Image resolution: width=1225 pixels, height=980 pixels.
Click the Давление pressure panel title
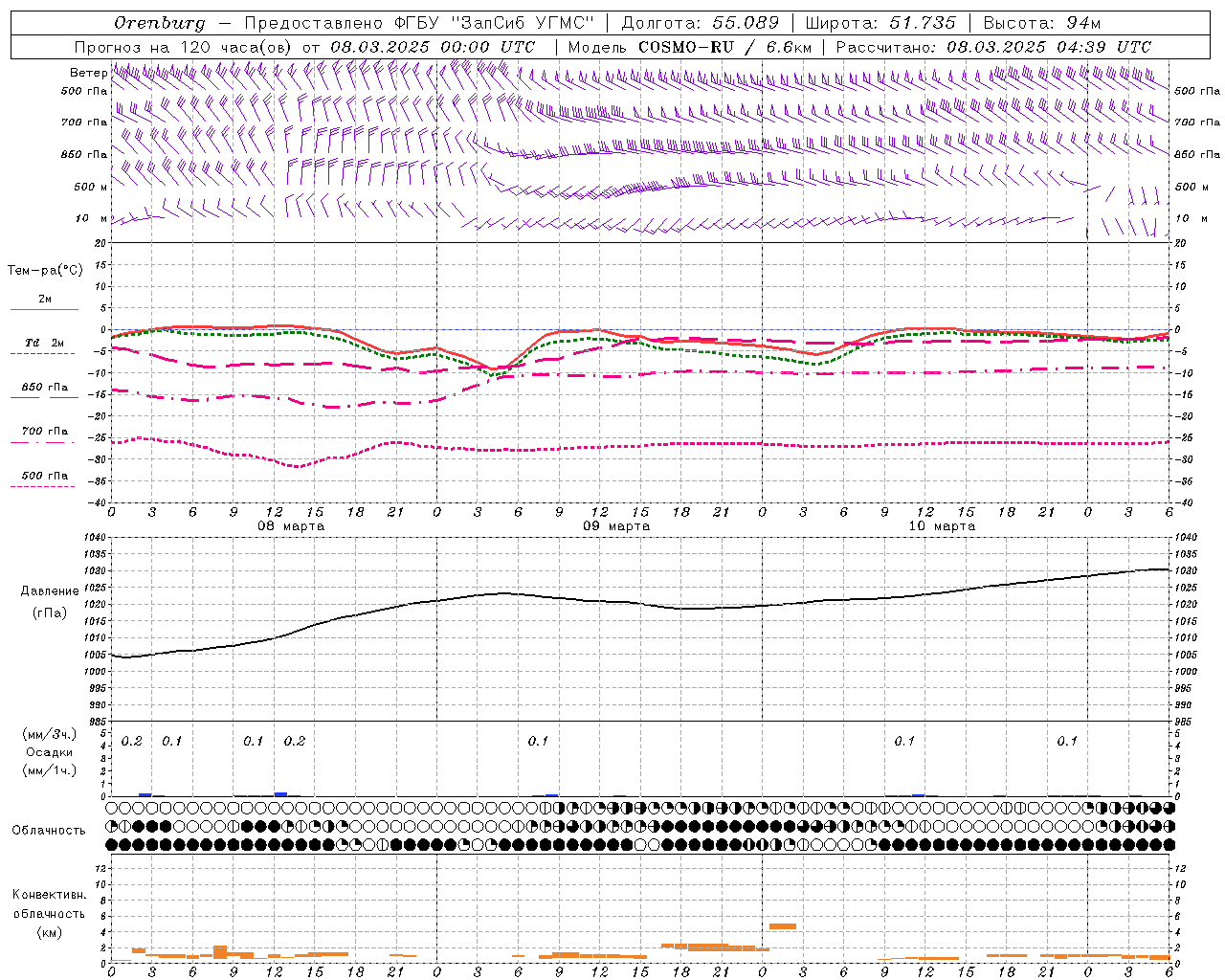click(50, 591)
